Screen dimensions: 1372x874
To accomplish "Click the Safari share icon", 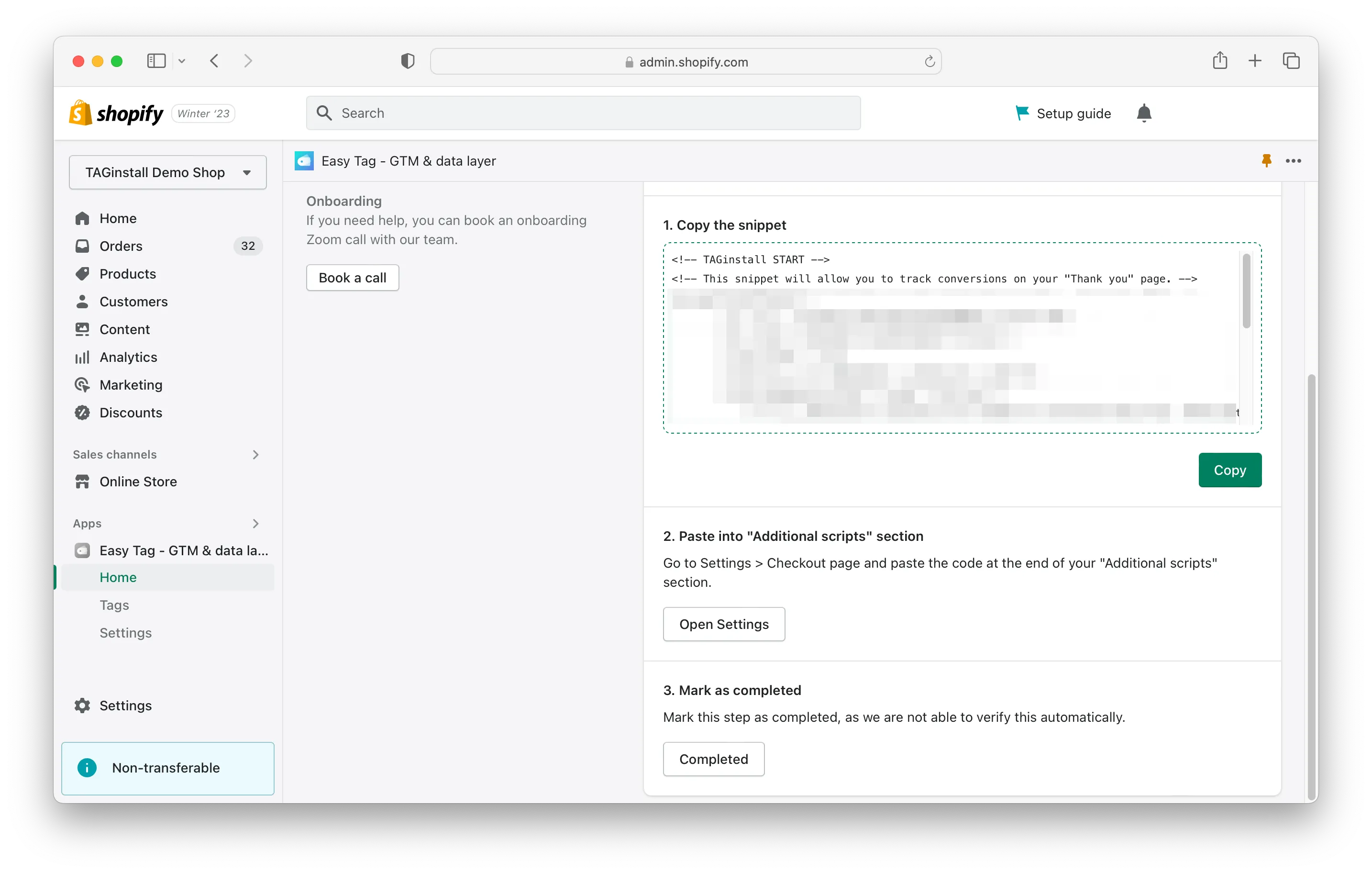I will [x=1219, y=61].
